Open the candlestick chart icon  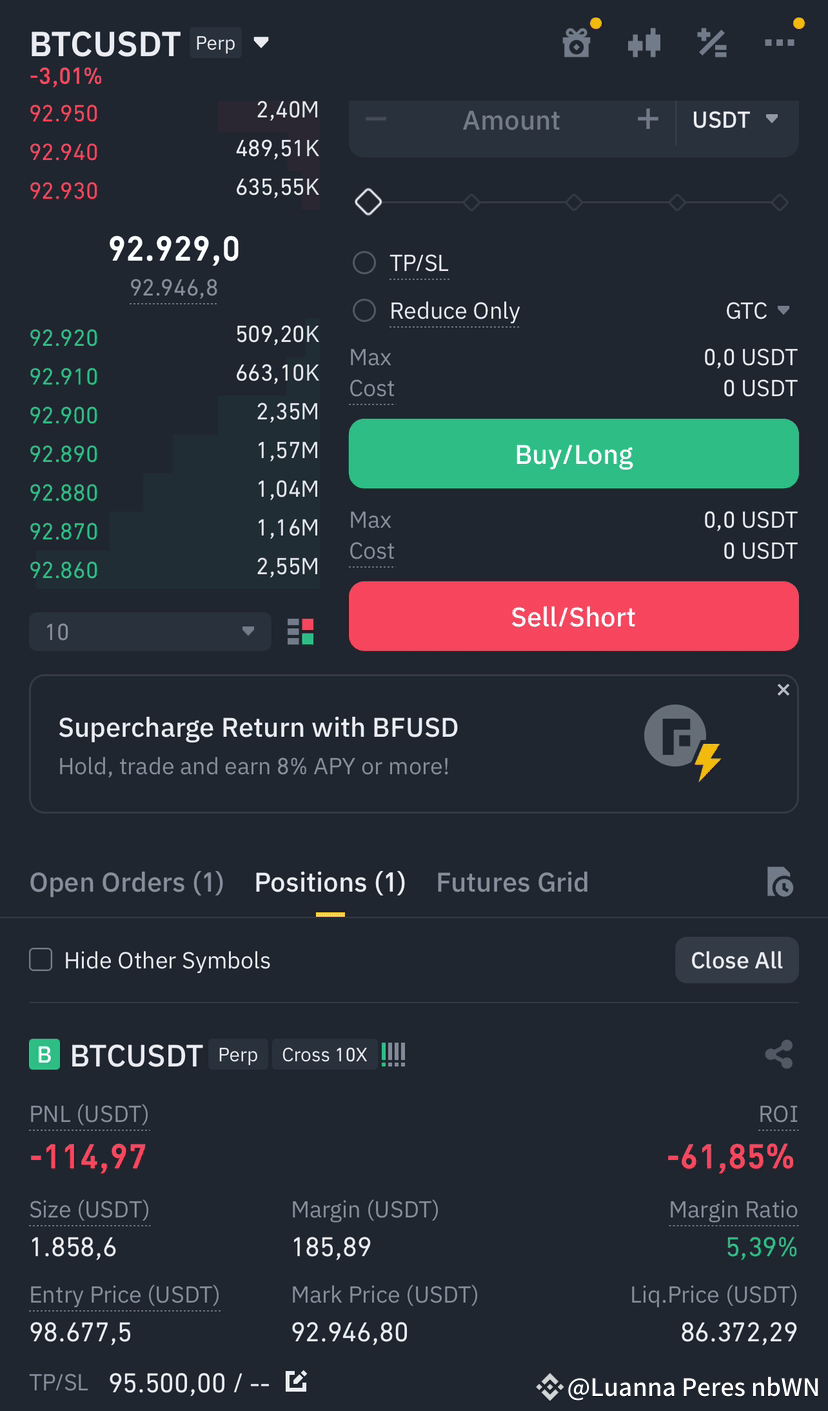point(644,43)
